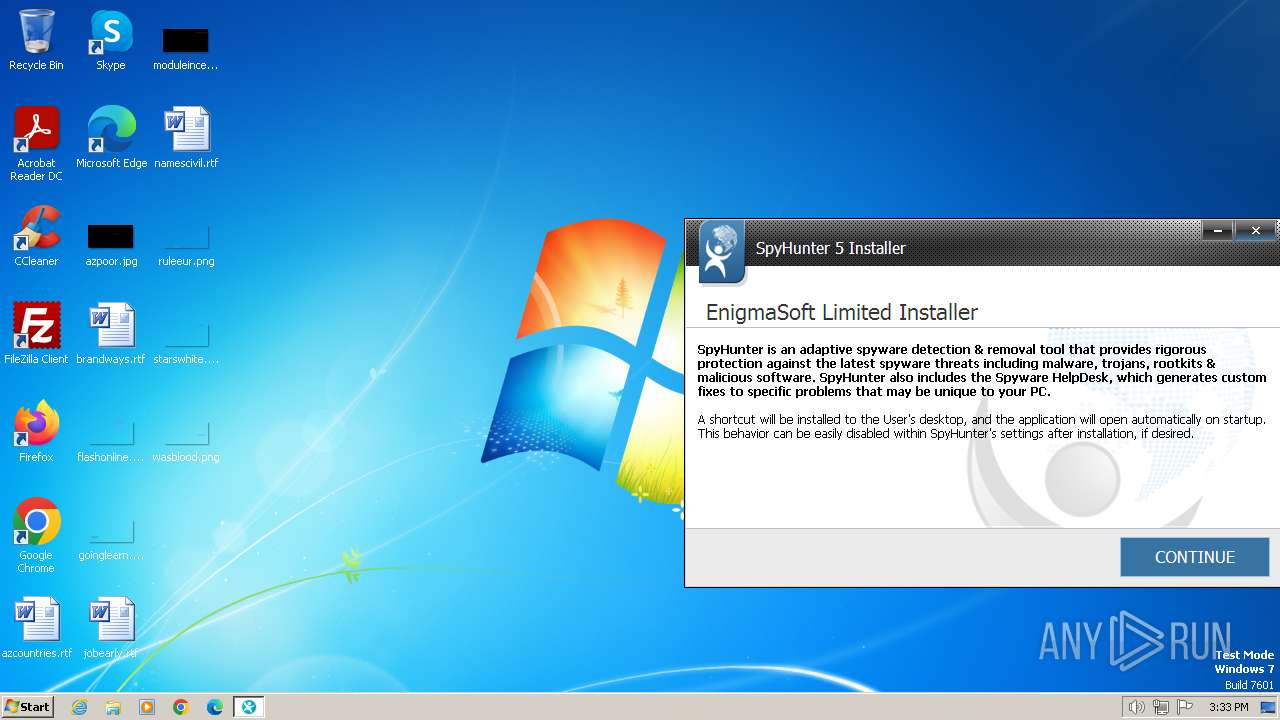
Task: Close the SpyHunter 5 Installer window
Action: tap(1255, 231)
